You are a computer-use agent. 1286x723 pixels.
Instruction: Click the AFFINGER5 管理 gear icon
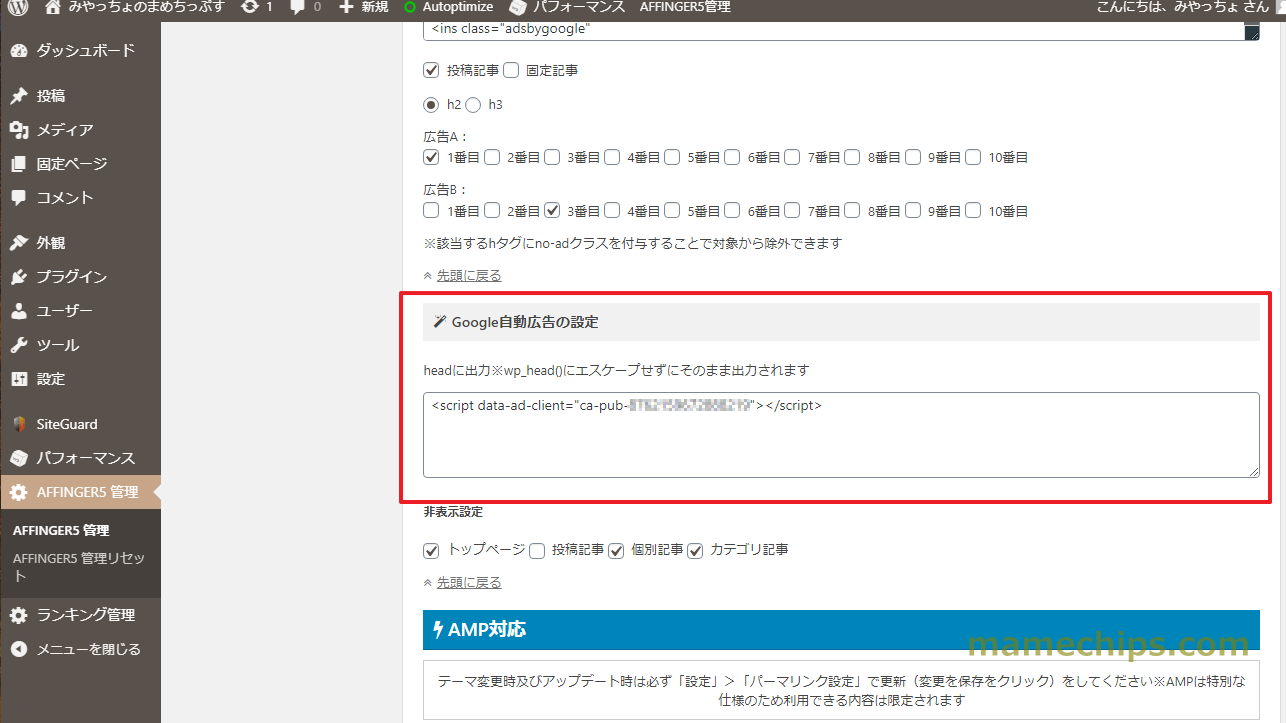pyautogui.click(x=18, y=492)
